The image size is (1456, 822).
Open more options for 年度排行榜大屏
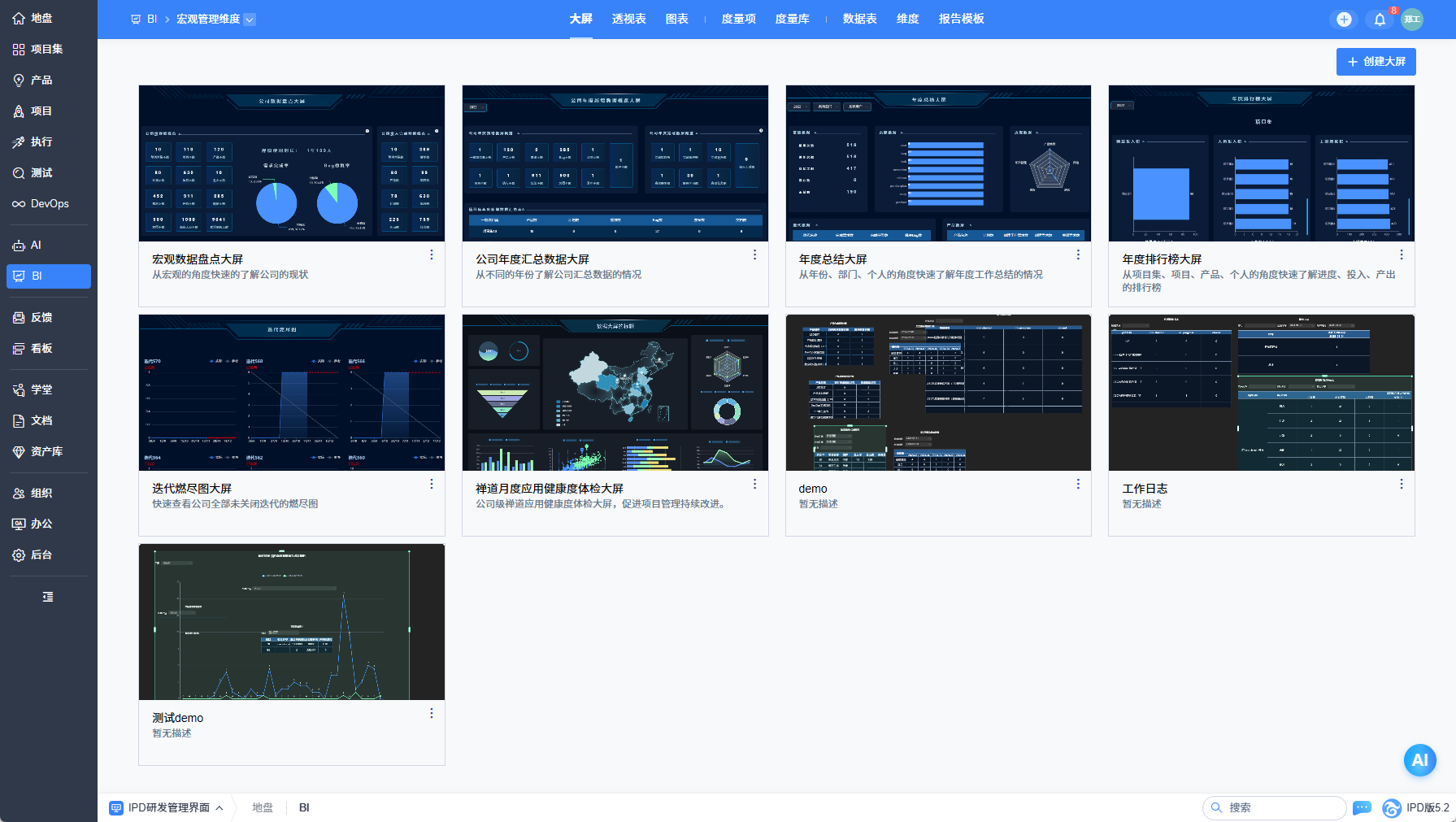(x=1402, y=254)
